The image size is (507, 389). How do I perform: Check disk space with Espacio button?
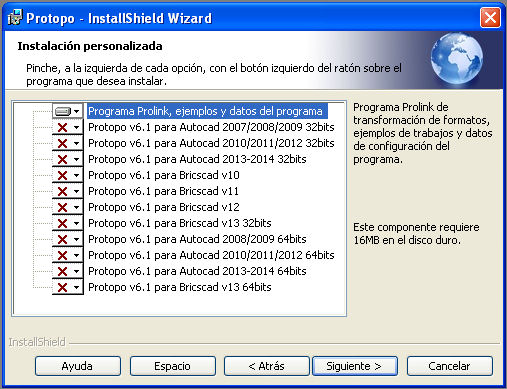pyautogui.click(x=173, y=366)
